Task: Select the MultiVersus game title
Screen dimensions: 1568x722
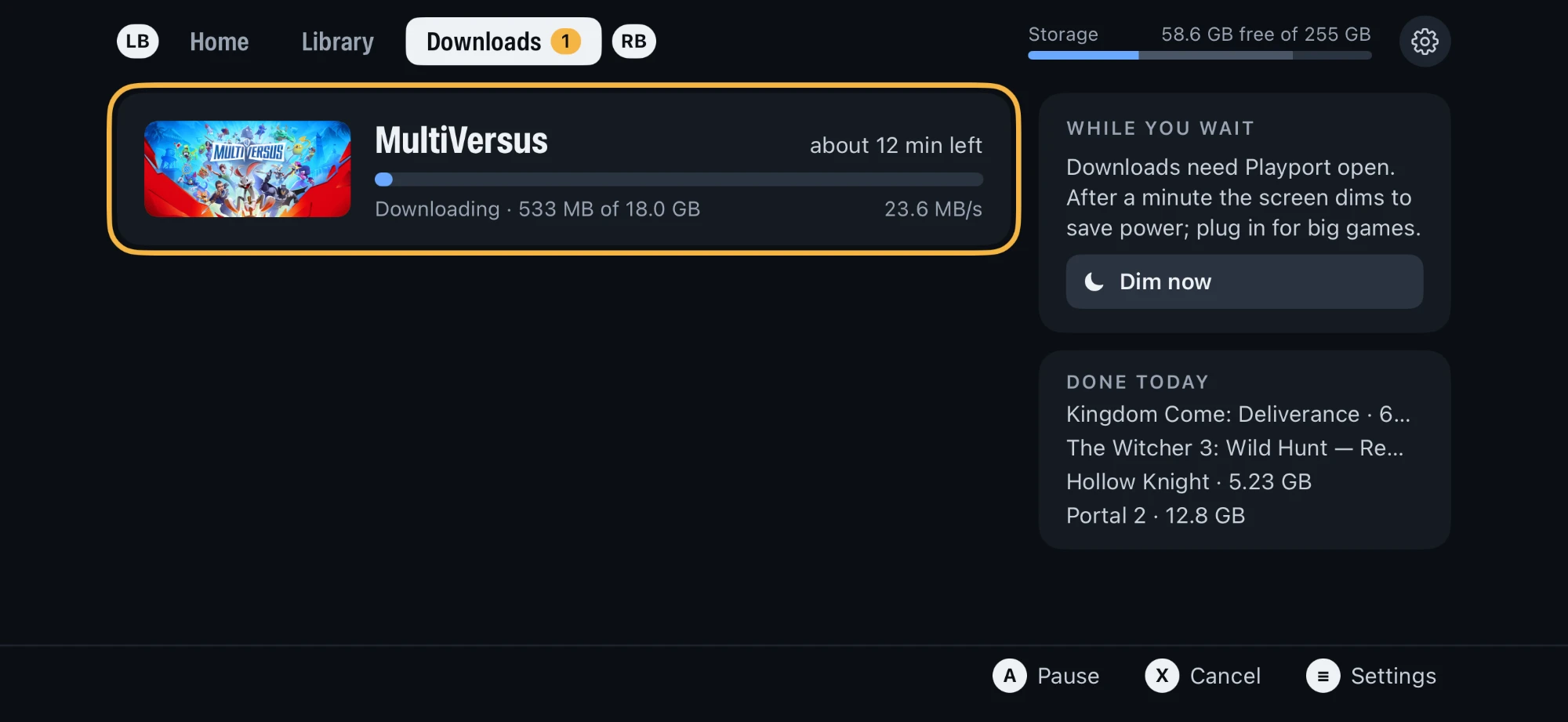Action: 461,141
